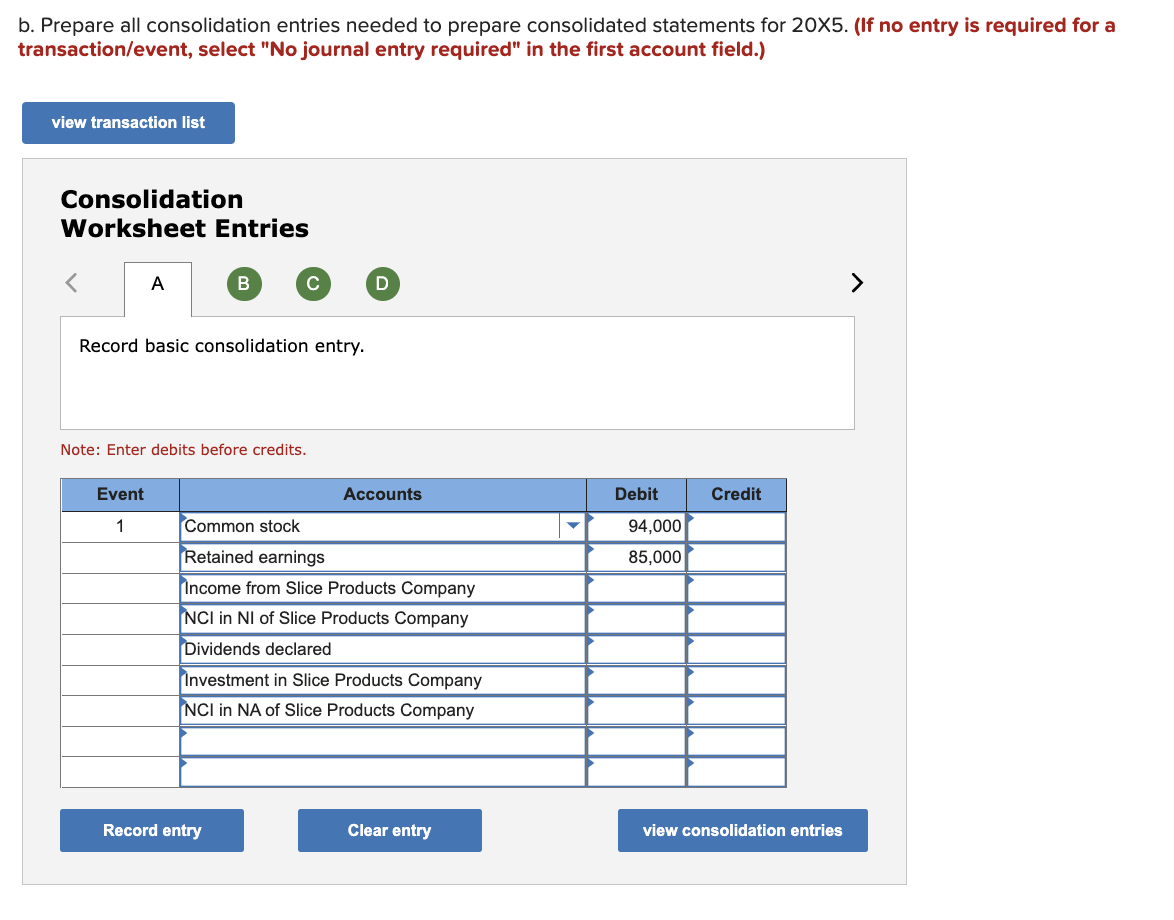Click Clear entry to reset the worksheet
The height and width of the screenshot is (920, 1174).
pyautogui.click(x=389, y=830)
